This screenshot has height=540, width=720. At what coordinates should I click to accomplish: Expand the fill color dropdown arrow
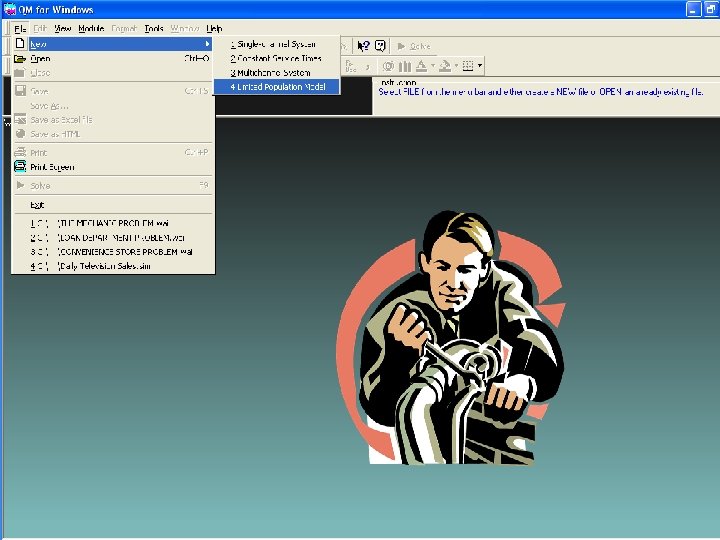click(456, 66)
